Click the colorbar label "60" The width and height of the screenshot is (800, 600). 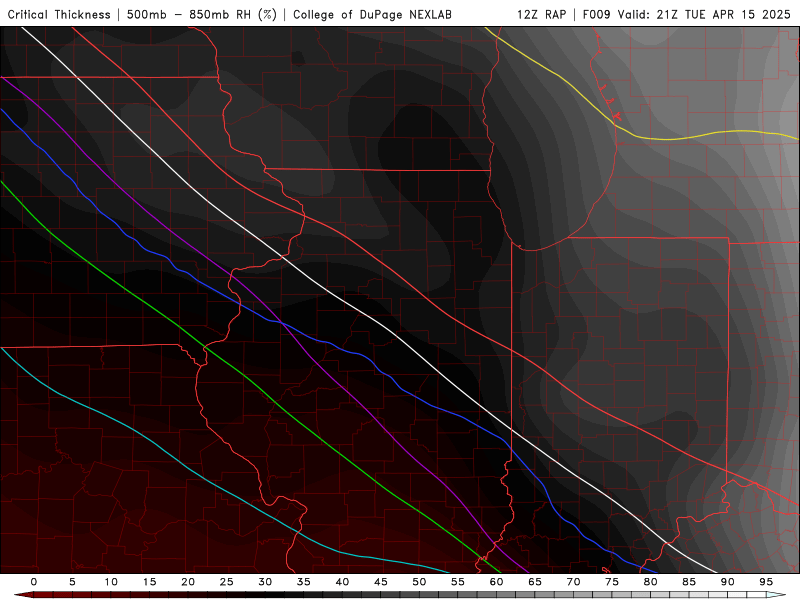(x=496, y=582)
